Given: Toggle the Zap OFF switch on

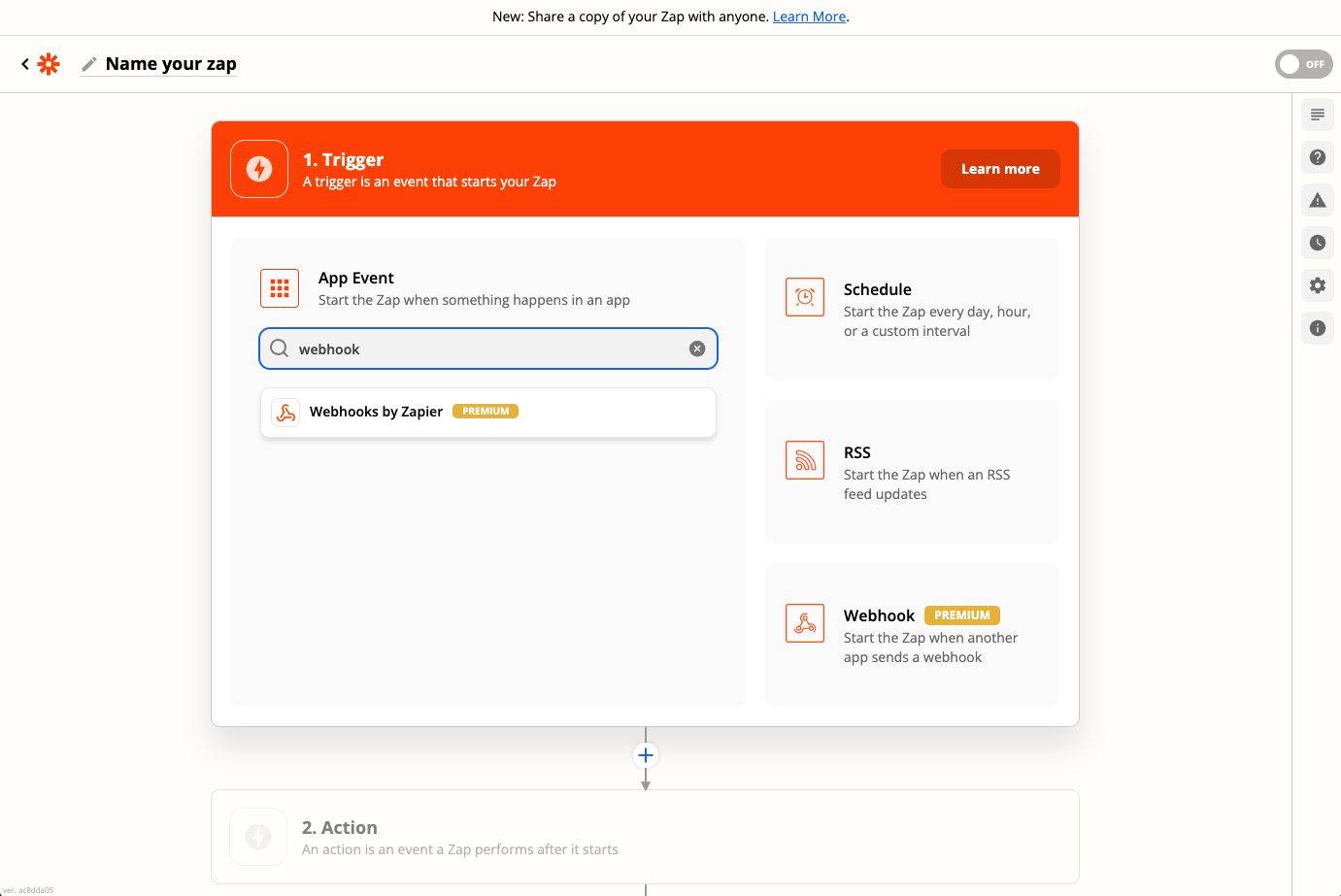Looking at the screenshot, I should tap(1303, 64).
